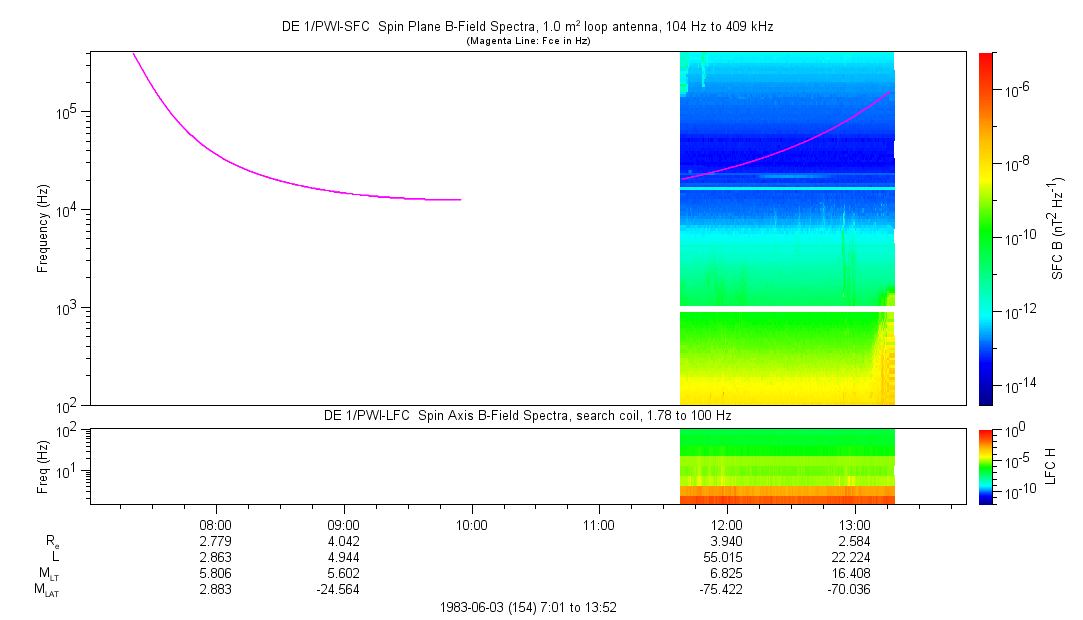Click the date range caption 1983-06-03
The height and width of the screenshot is (620, 1083).
pos(528,608)
